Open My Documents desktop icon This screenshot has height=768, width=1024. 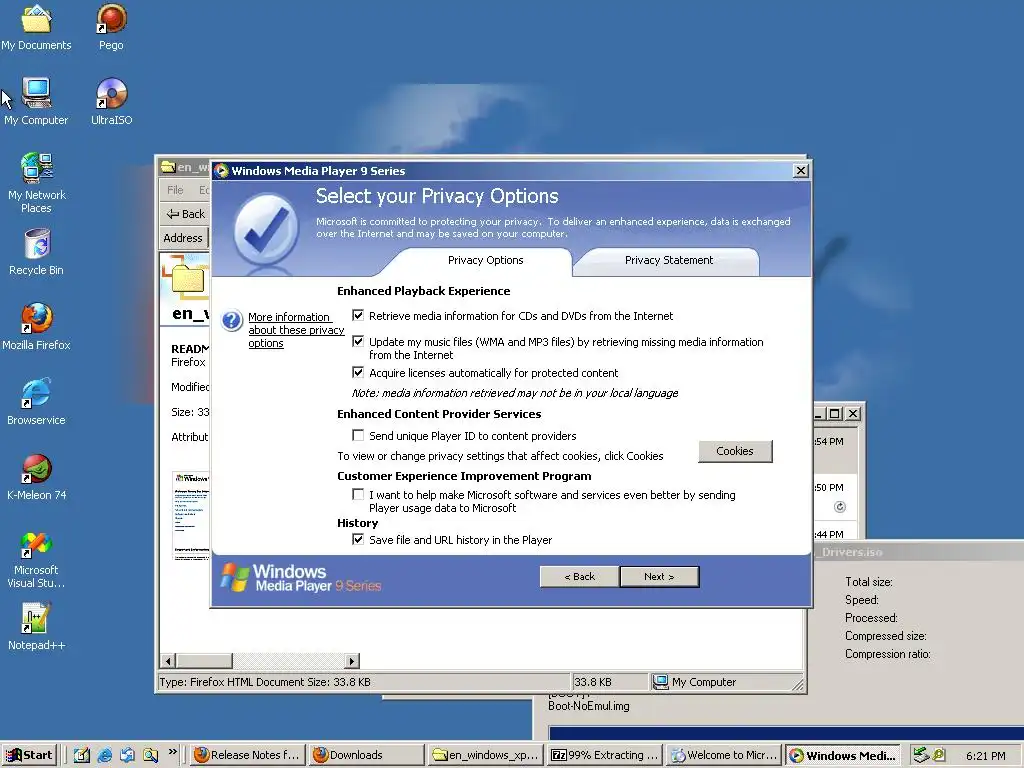(36, 27)
